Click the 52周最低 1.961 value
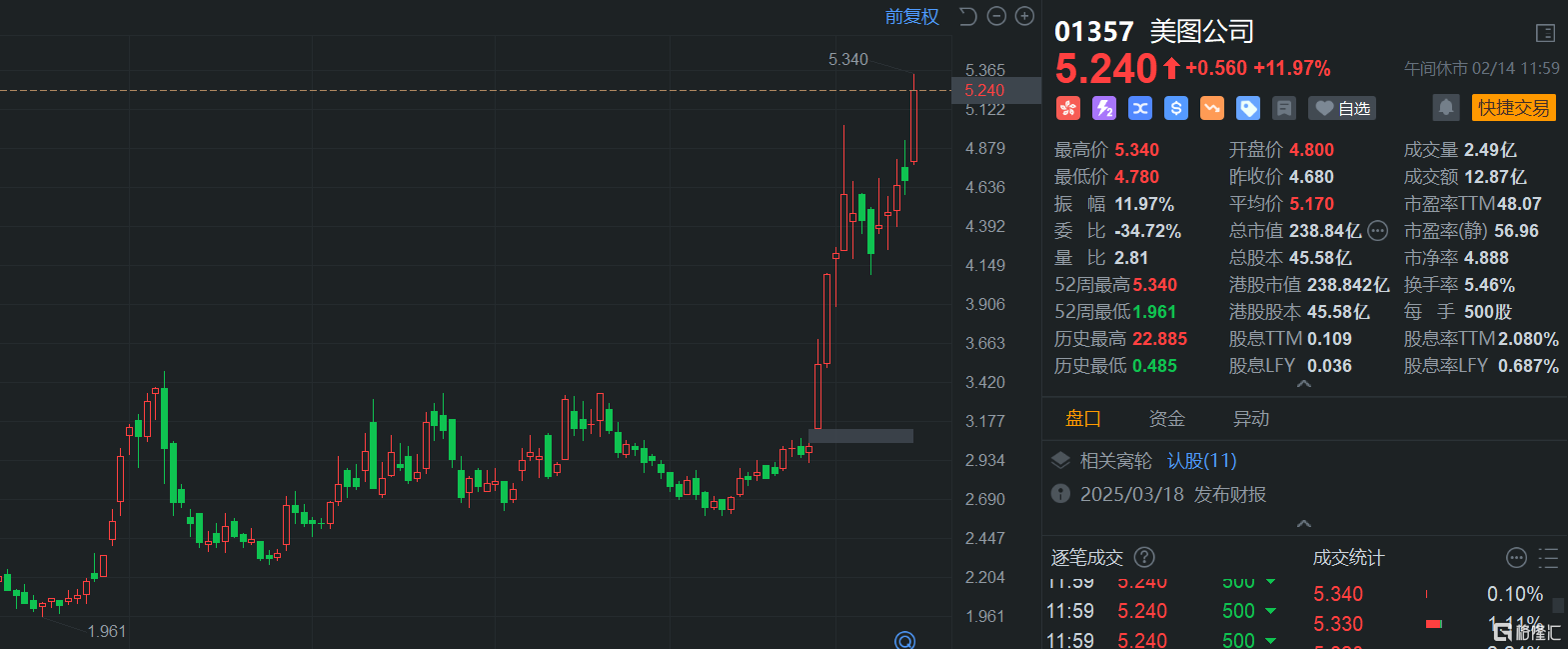 [1154, 312]
